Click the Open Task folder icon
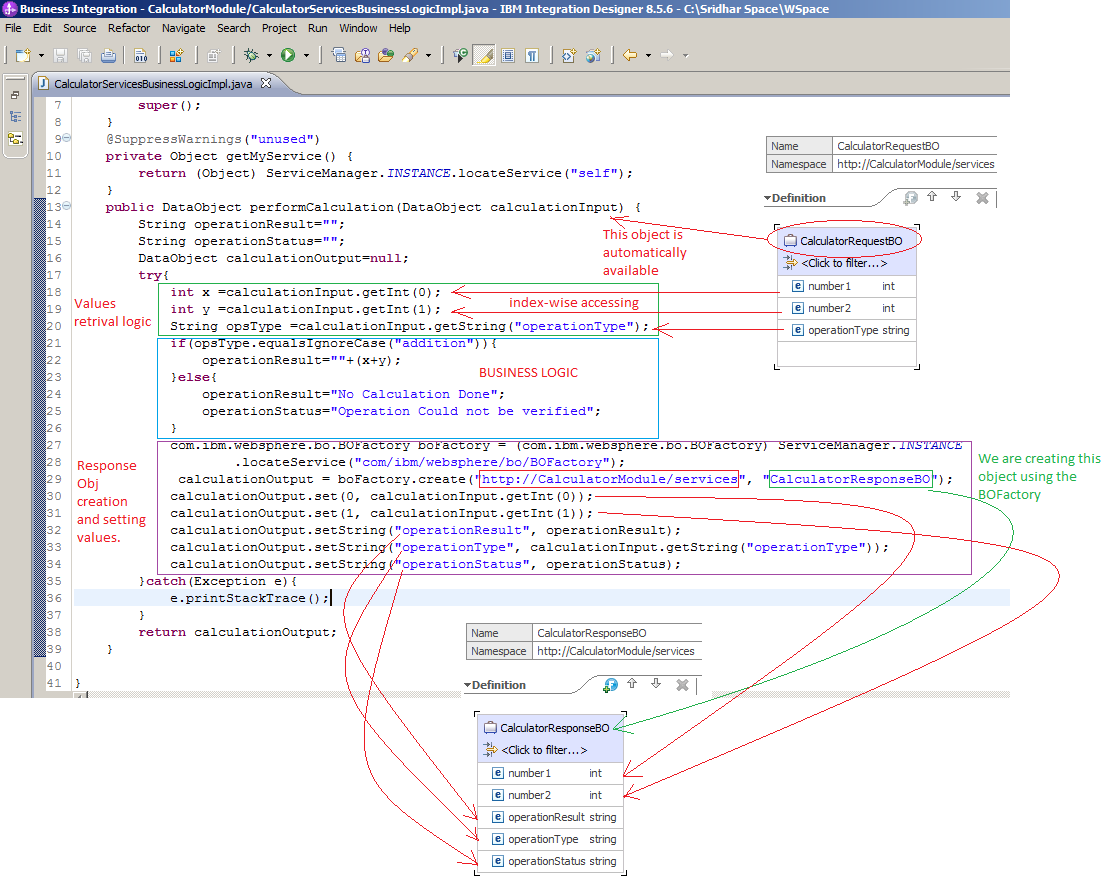 tap(385, 55)
